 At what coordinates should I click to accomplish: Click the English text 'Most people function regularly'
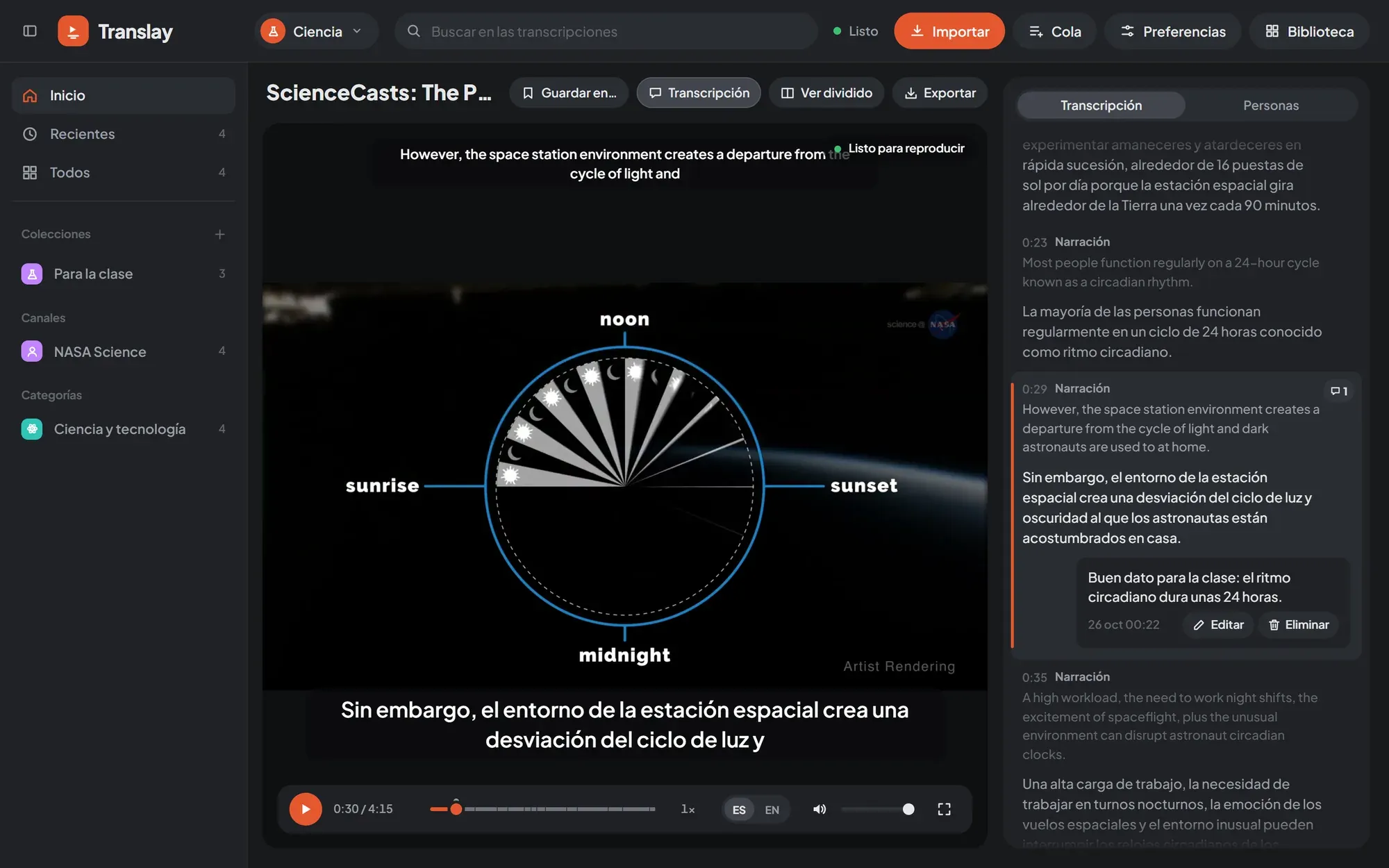pos(1171,272)
